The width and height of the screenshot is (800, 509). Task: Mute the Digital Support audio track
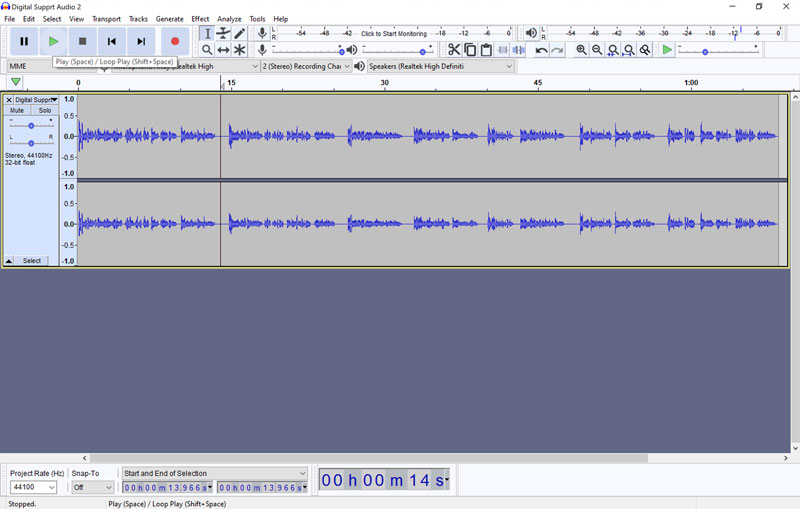tap(17, 111)
